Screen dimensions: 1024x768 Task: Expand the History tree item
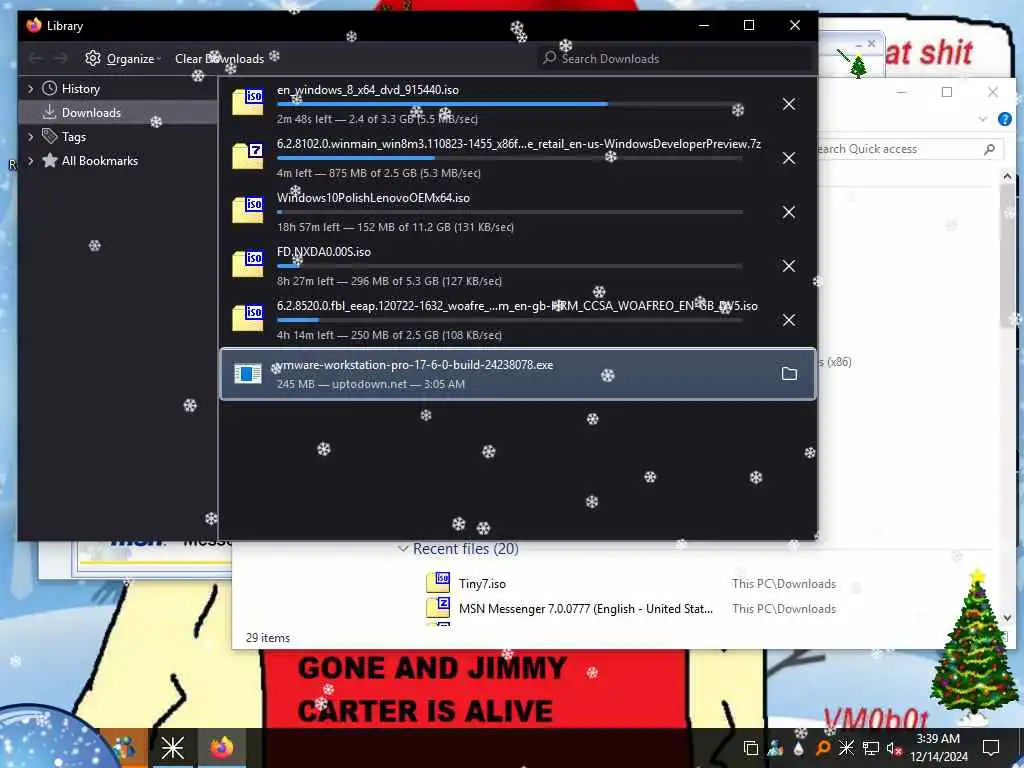pyautogui.click(x=30, y=89)
